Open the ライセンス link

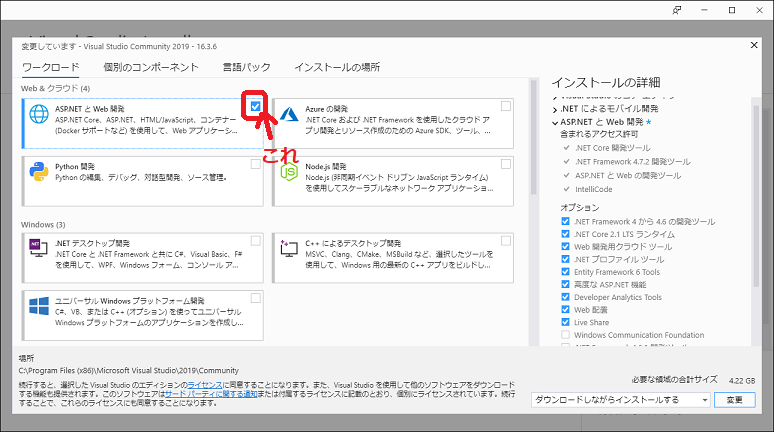205,385
